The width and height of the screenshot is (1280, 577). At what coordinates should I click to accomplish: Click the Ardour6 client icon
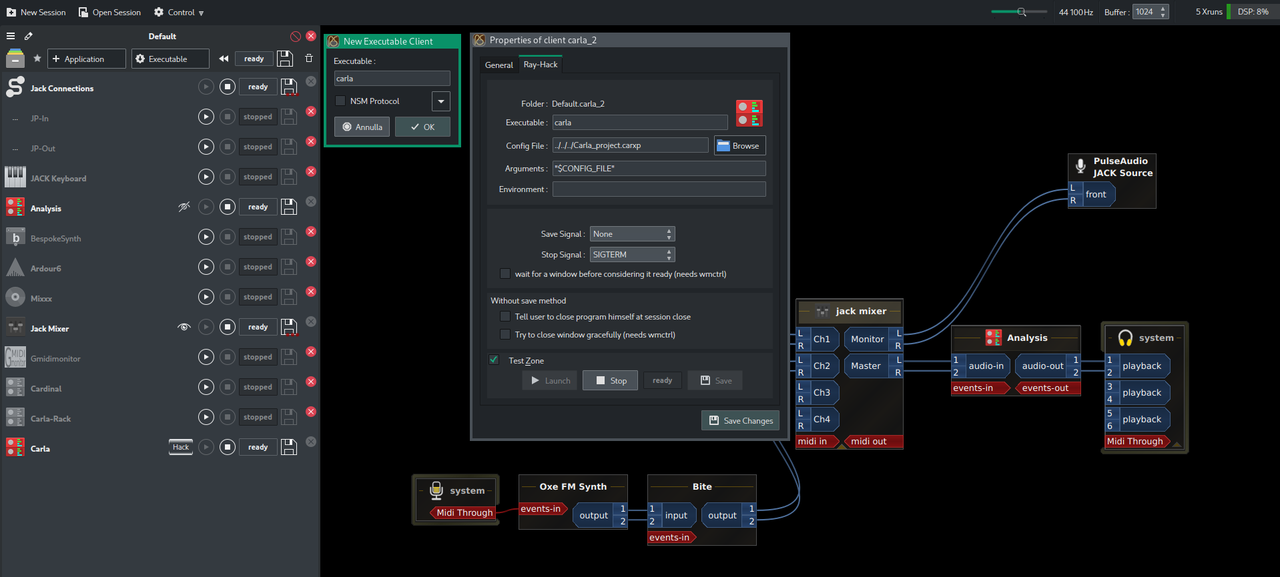15,267
